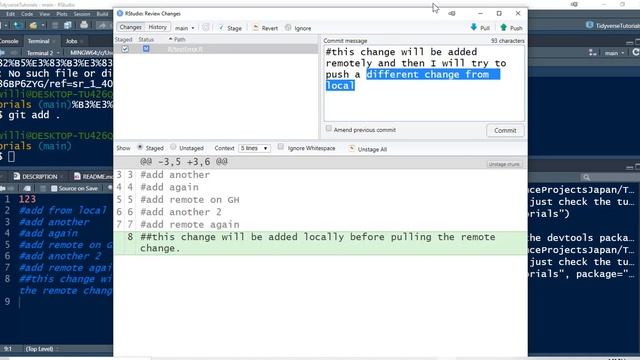Image resolution: width=640 pixels, height=360 pixels.
Task: Click the go-to-file arrow icon in the RStudio toolbar
Action: [x=101, y=25]
